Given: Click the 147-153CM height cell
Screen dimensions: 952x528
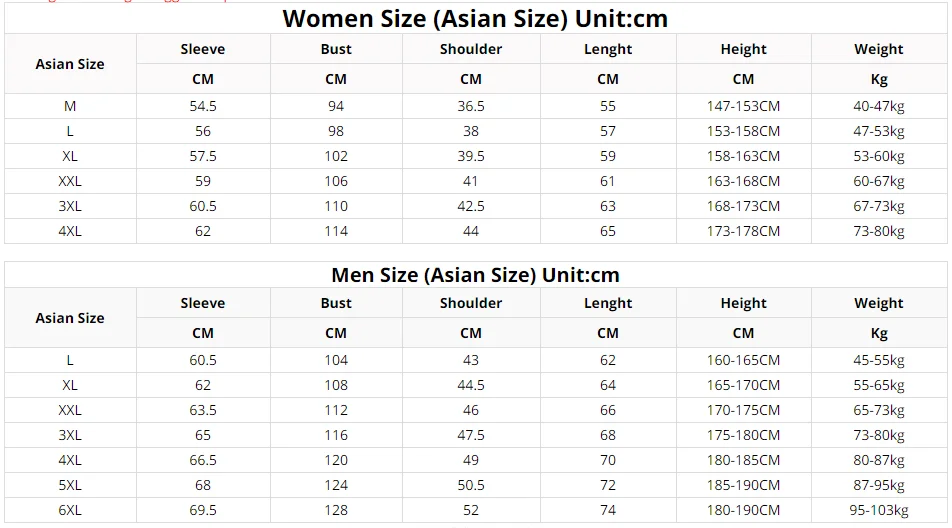Looking at the screenshot, I should pos(743,106).
